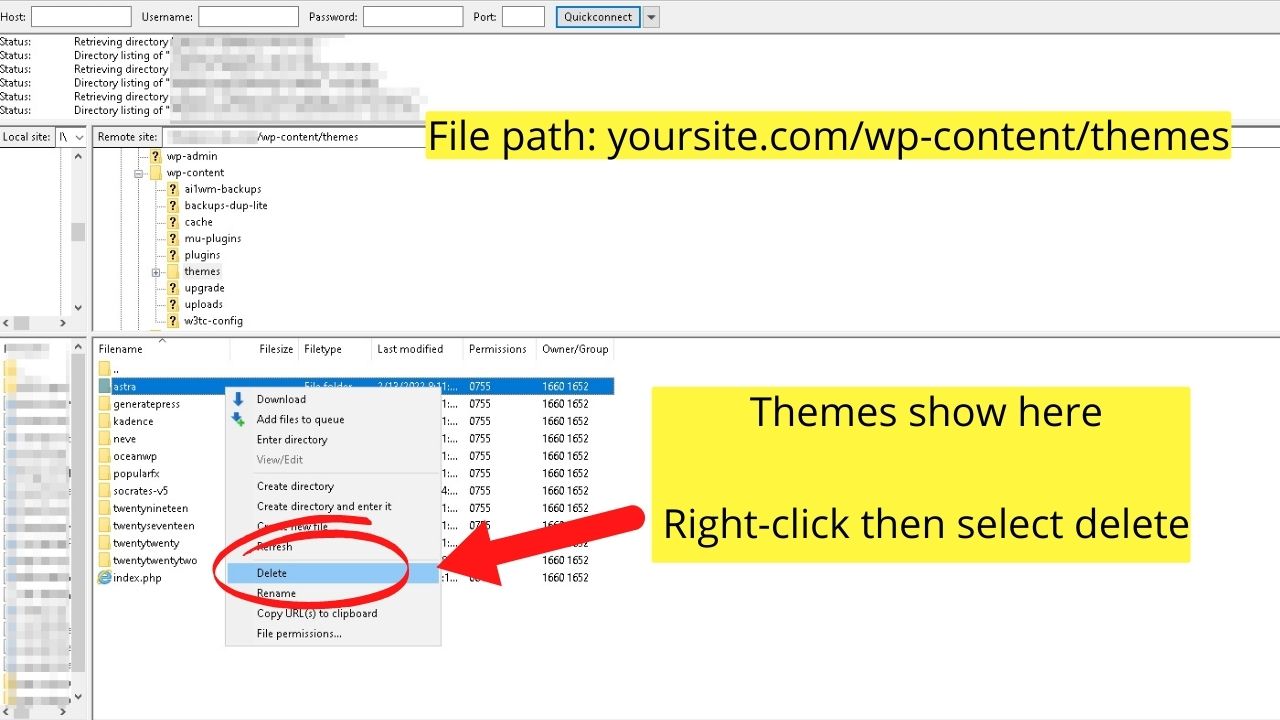
Task: Click the cache question-mark folder icon
Action: click(174, 222)
